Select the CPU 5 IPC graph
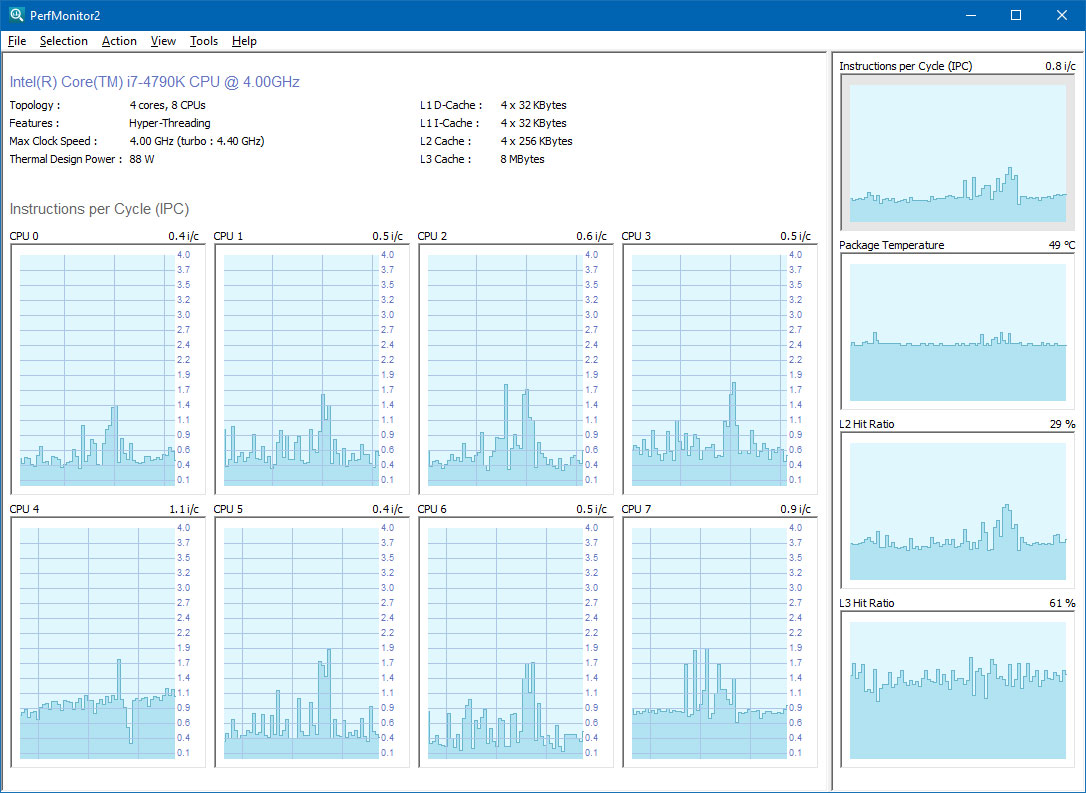Screen dimensions: 1086x793 pyautogui.click(x=302, y=642)
